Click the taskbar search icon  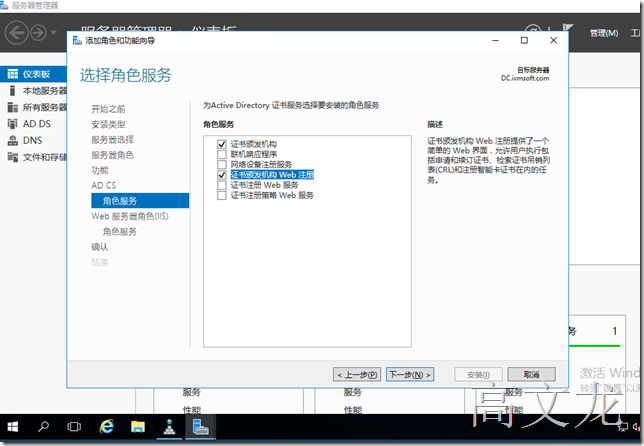pos(43,427)
